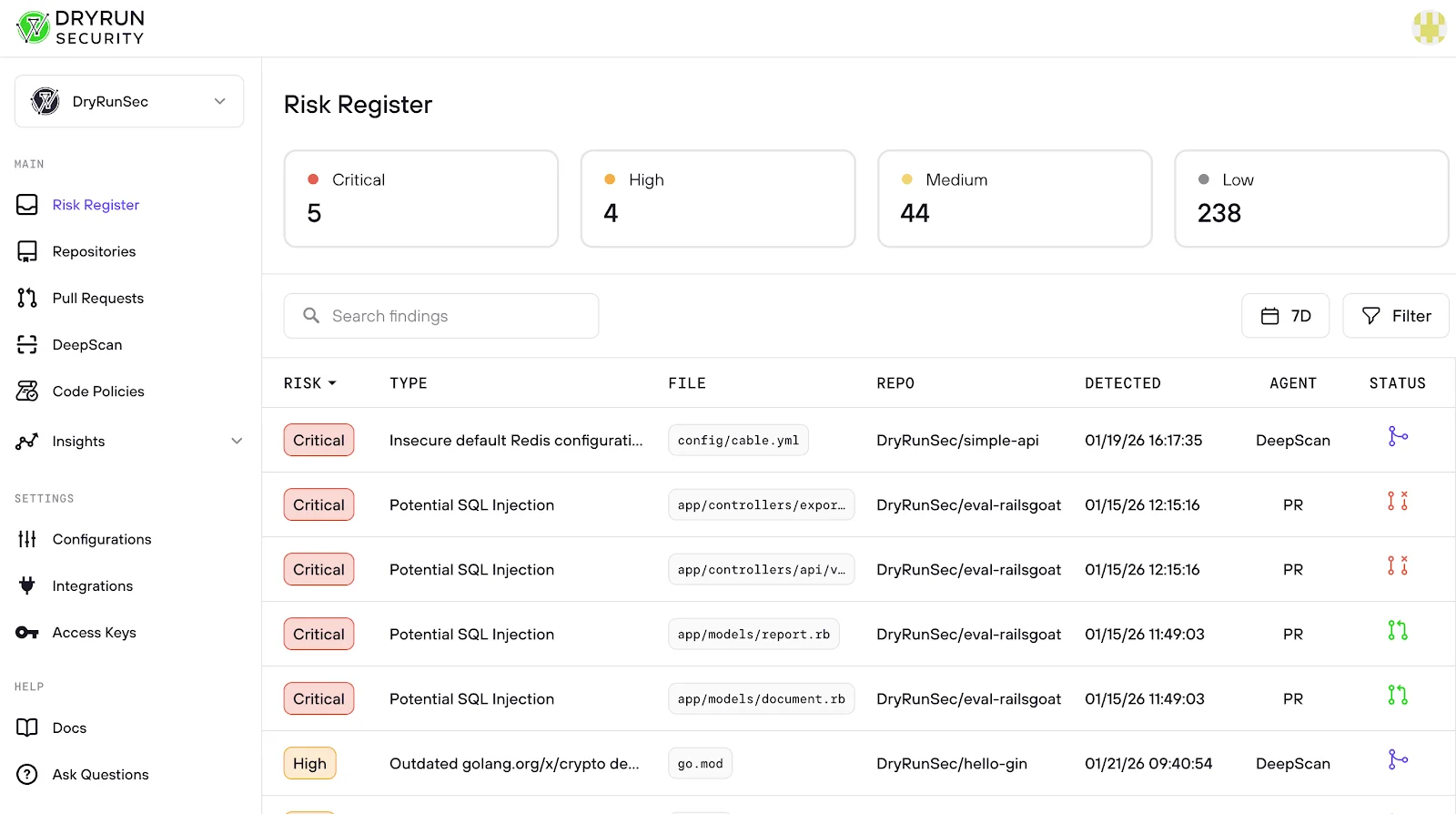Open the DryRunSec organization dropdown

click(x=129, y=101)
